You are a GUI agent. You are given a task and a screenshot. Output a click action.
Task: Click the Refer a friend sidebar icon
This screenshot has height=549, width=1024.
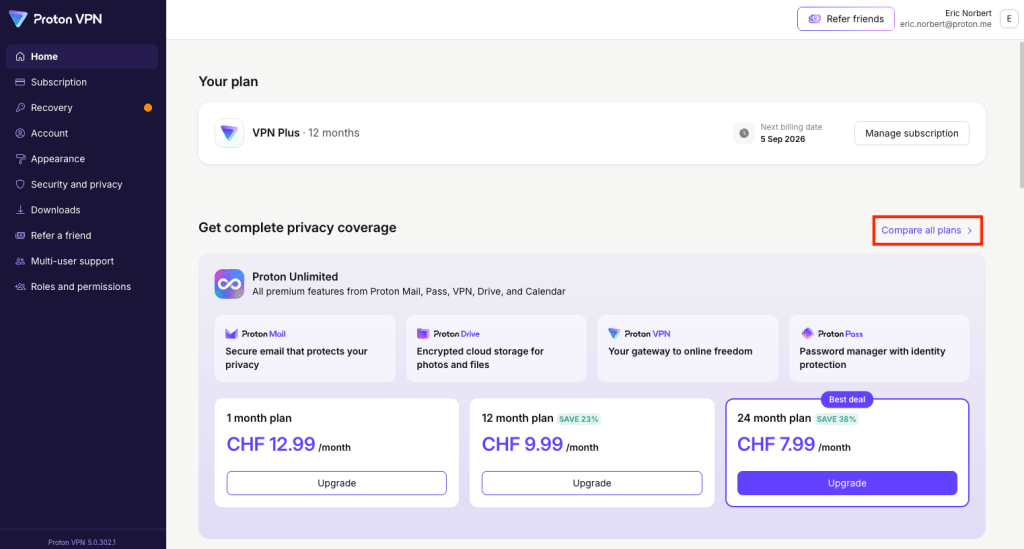[x=20, y=235]
